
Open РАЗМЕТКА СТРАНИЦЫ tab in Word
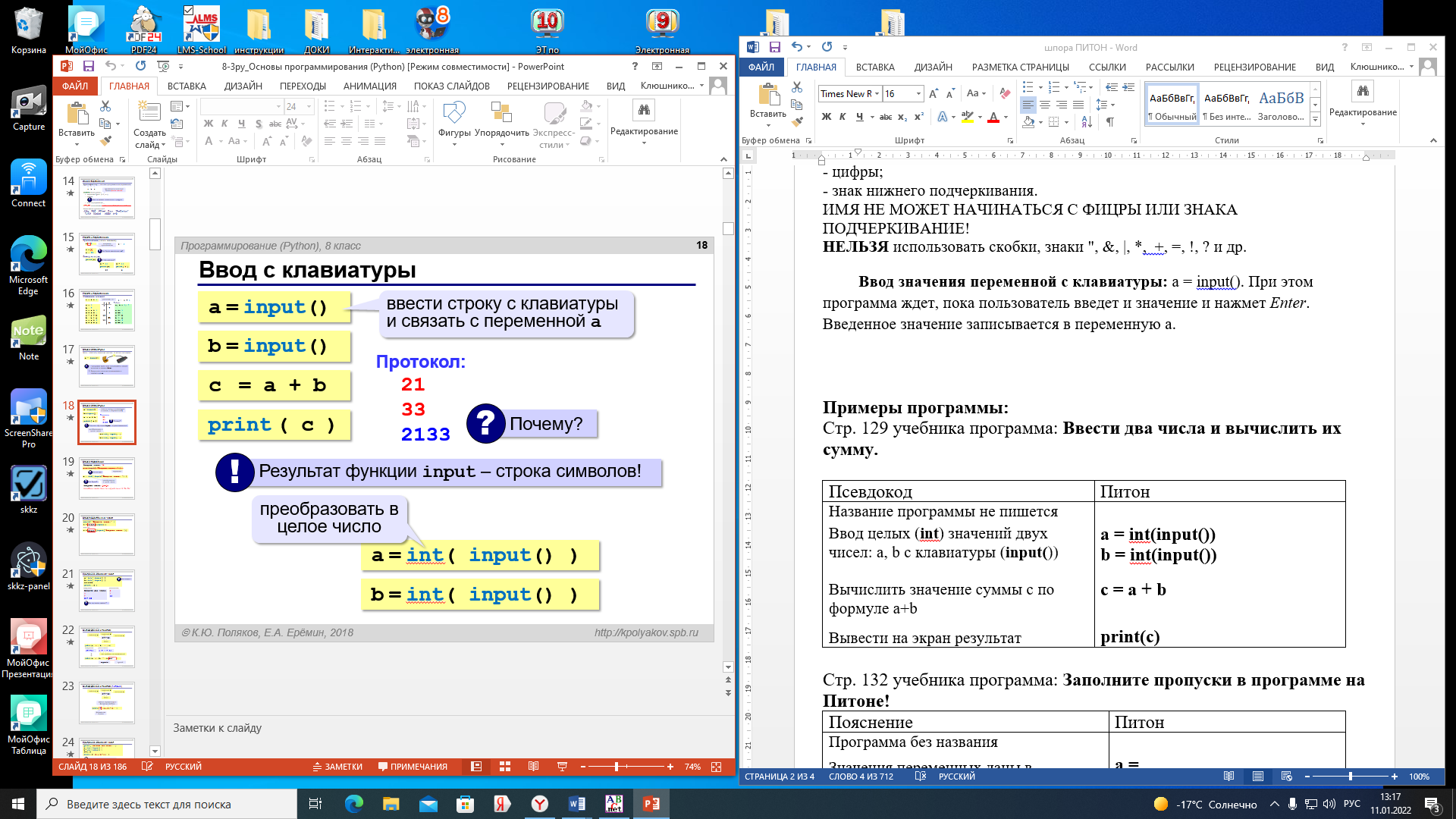[x=1020, y=67]
